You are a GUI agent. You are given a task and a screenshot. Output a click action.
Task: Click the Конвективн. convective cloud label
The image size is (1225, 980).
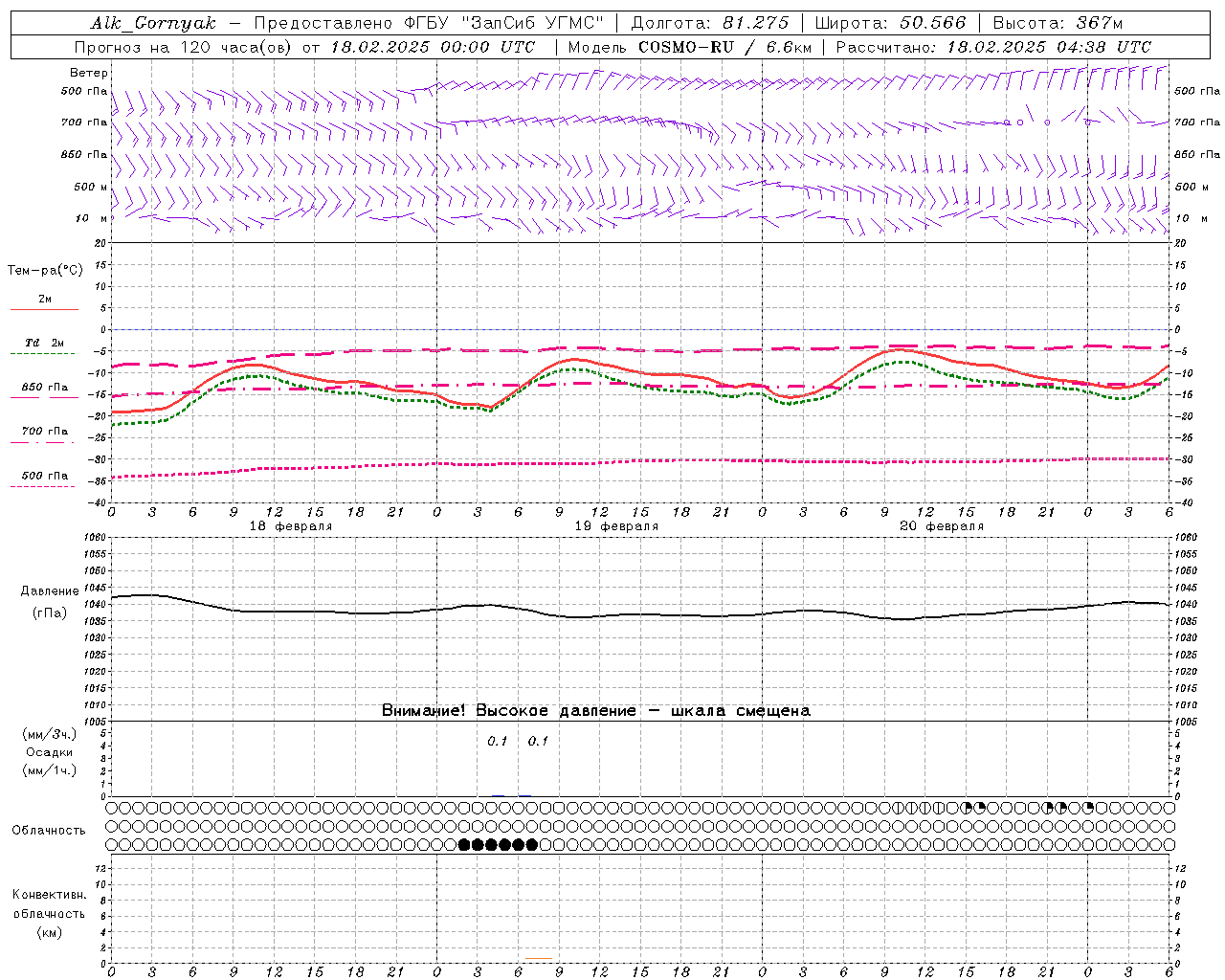pos(49,895)
